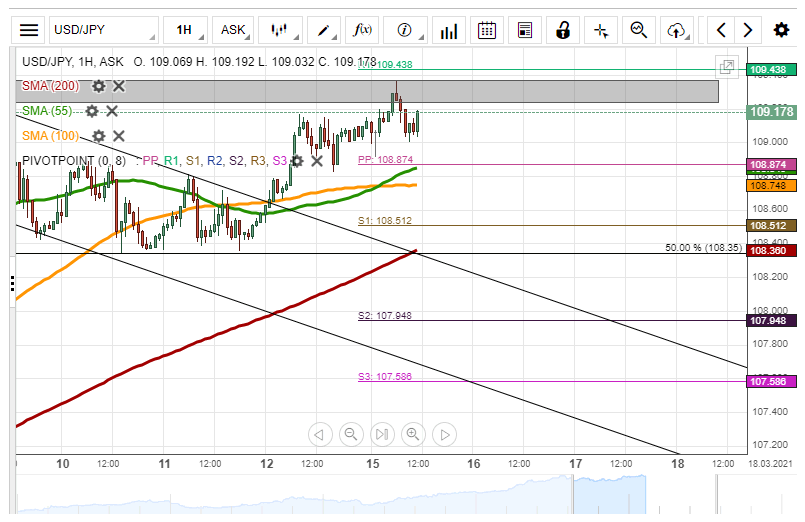Remove the SMA (55) indicator
This screenshot has width=805, height=522.
112,110
